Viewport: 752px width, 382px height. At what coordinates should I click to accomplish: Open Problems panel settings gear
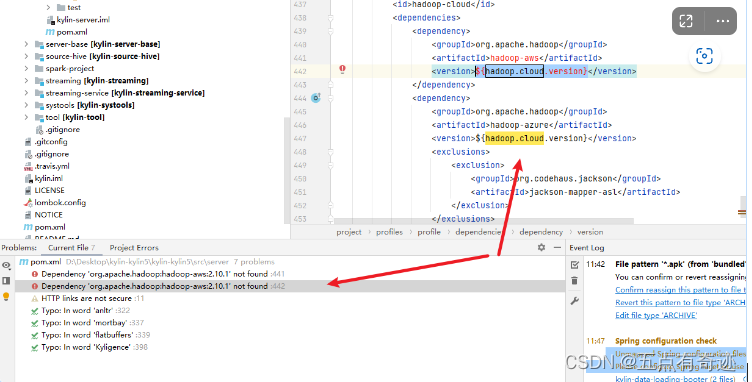tap(541, 247)
